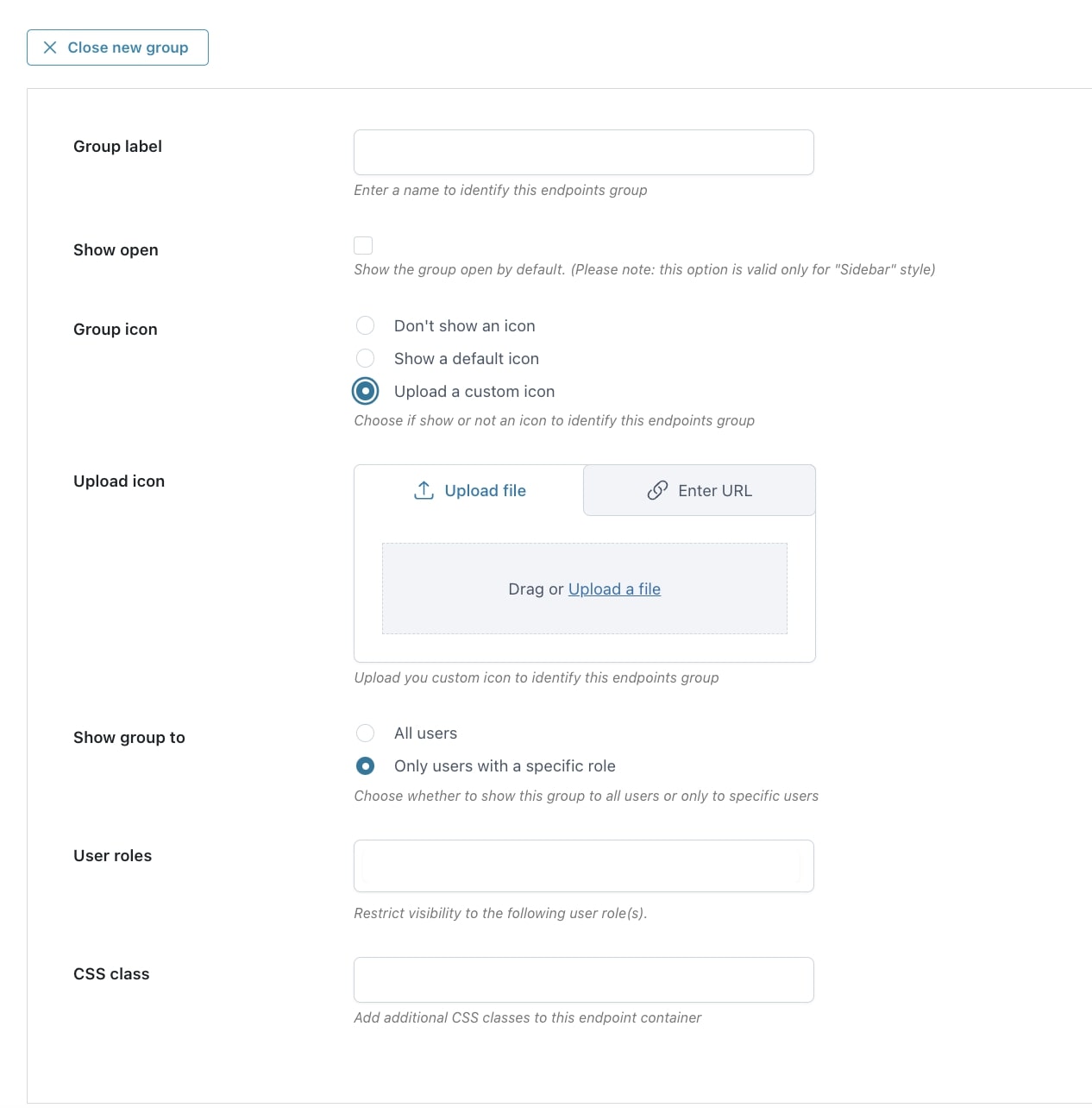This screenshot has height=1108, width=1092.
Task: Select "Only users with a specific role"
Action: coord(366,765)
